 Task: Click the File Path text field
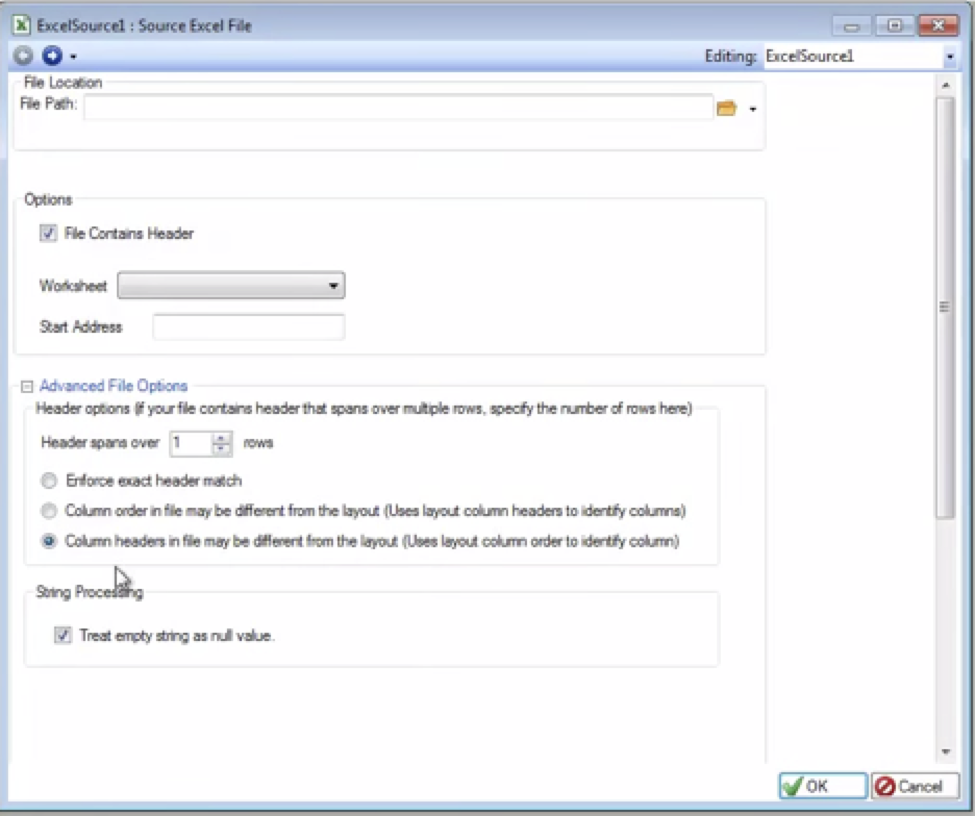point(398,108)
